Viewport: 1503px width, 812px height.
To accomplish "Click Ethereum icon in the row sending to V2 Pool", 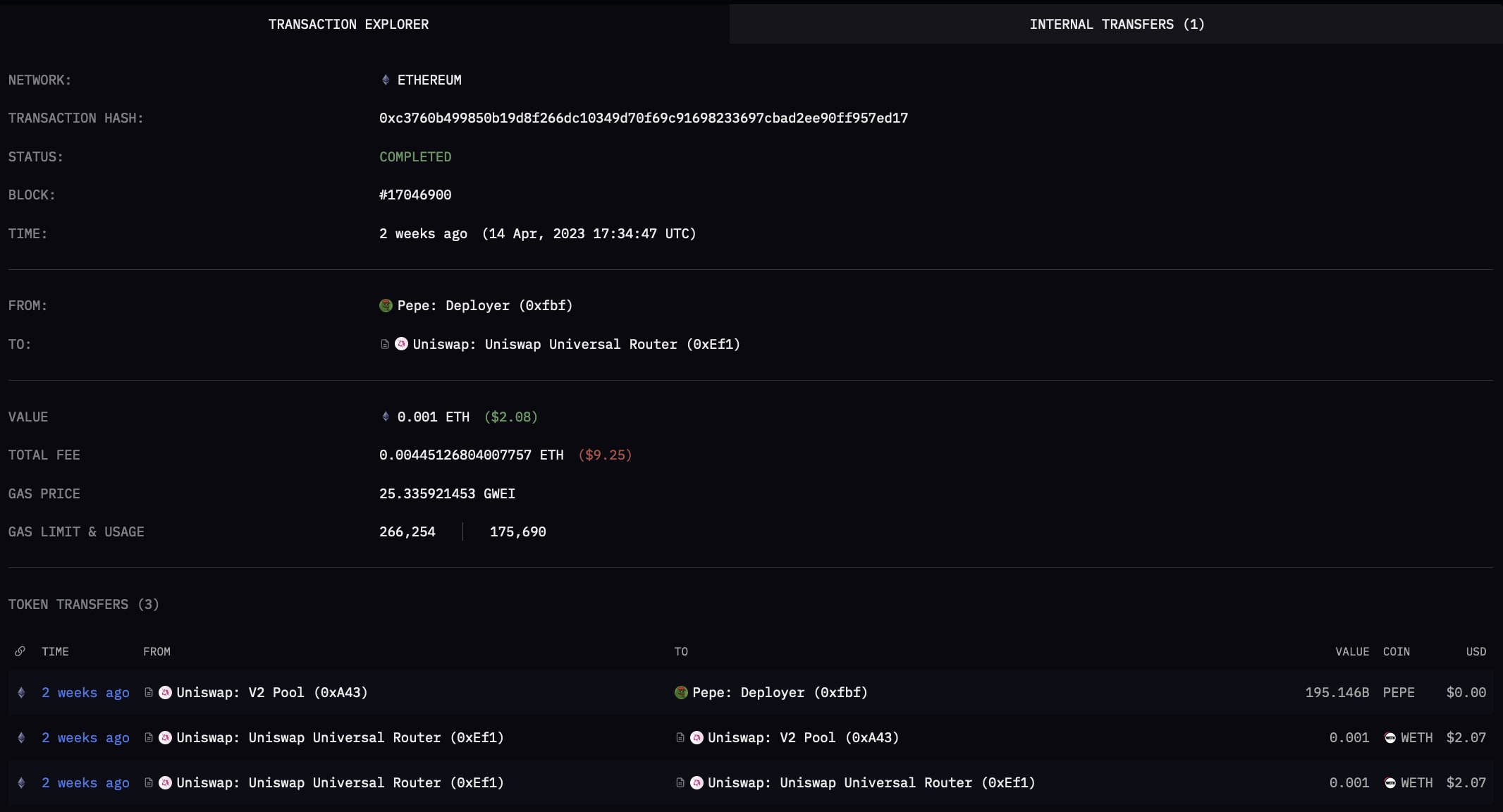I will [21, 737].
